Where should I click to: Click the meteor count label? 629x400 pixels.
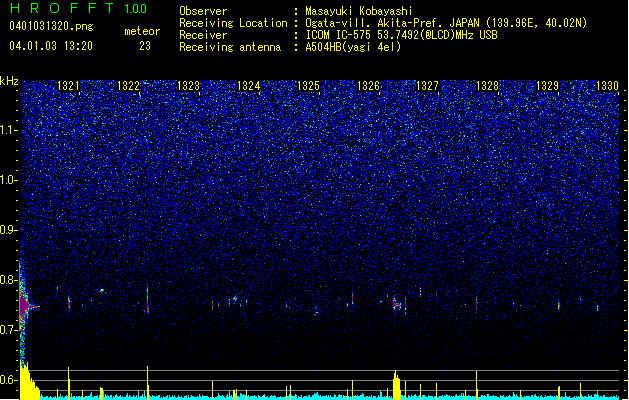tap(142, 31)
